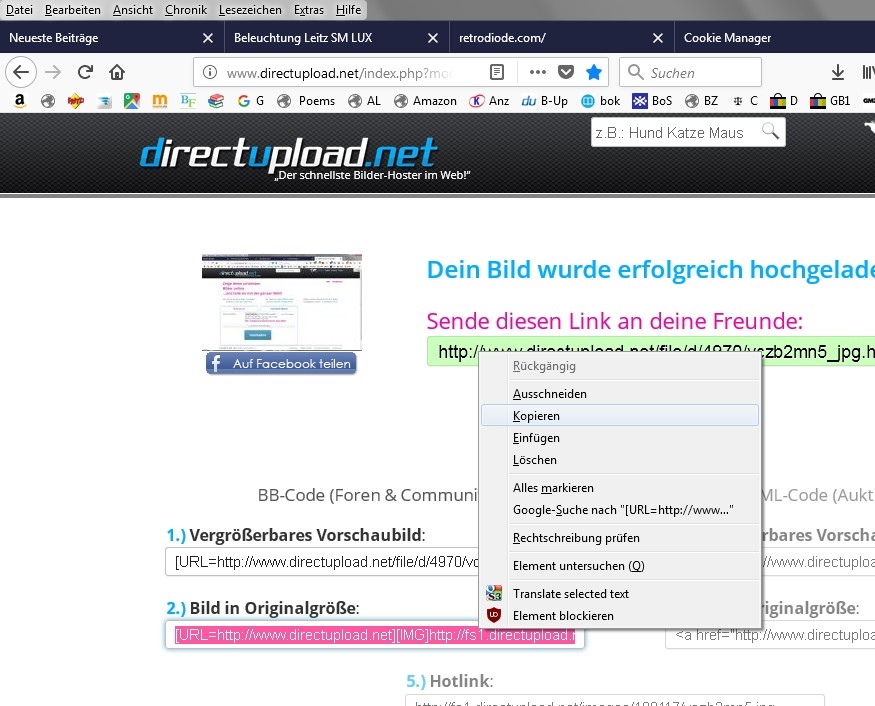Switch to the Beleuchtung Leitz SM LUX tab

310,38
